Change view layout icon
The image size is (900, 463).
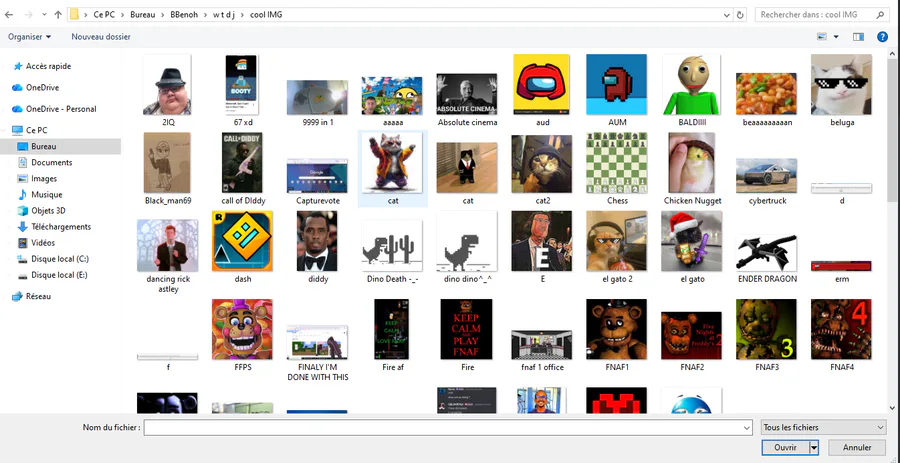point(823,37)
